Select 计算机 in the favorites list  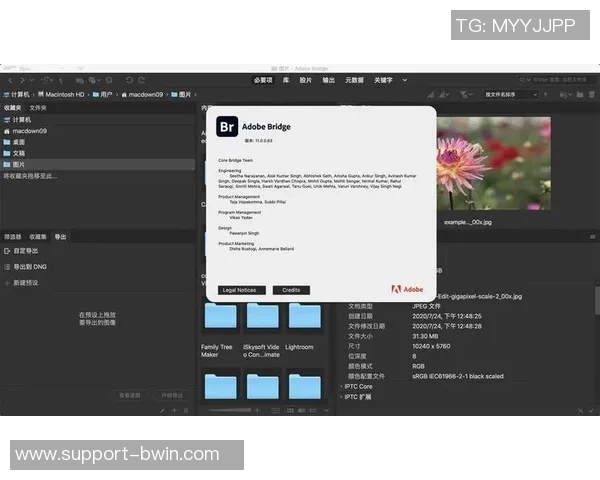point(21,119)
